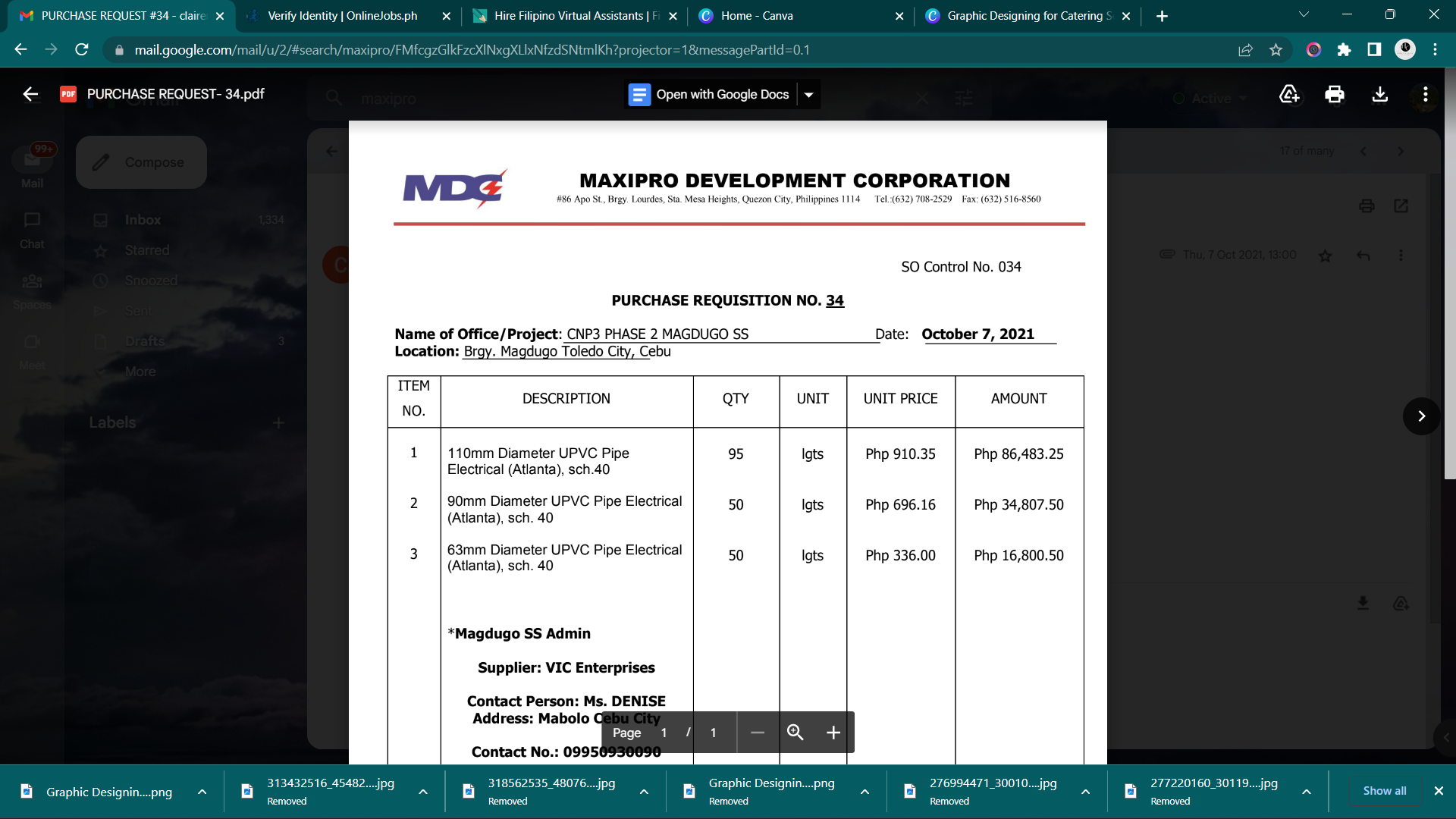Expand the Open with dropdown arrow
The image size is (1456, 819).
(x=809, y=95)
